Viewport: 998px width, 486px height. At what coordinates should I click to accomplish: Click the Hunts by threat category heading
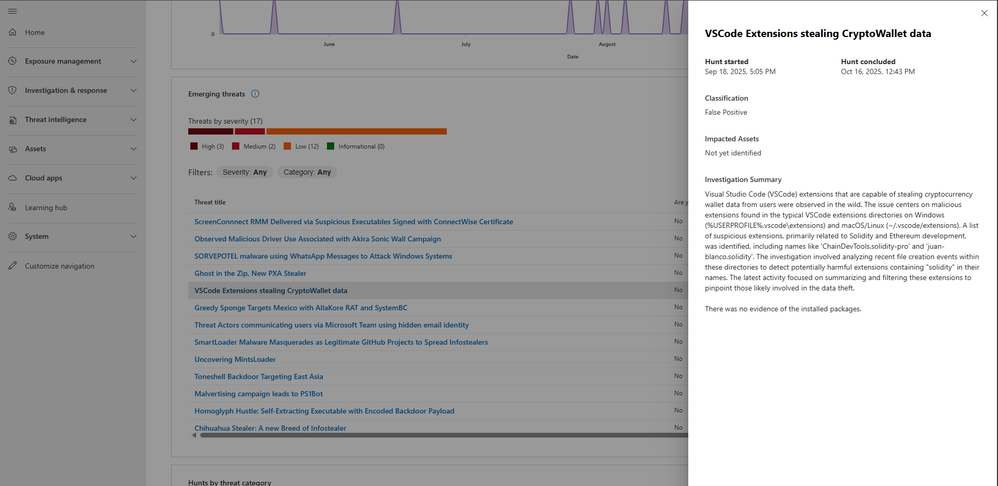(230, 482)
